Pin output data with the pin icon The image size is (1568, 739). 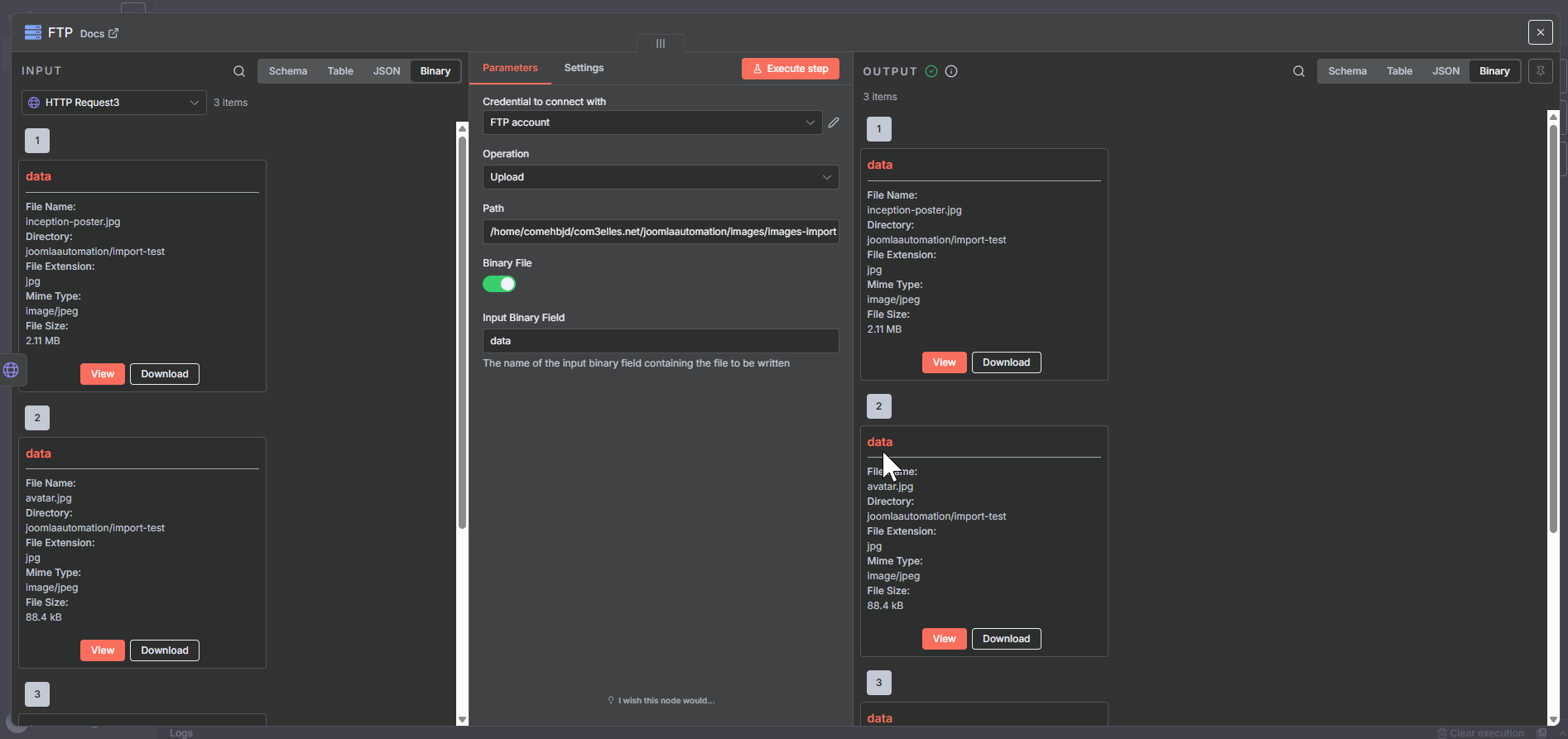[x=1540, y=71]
